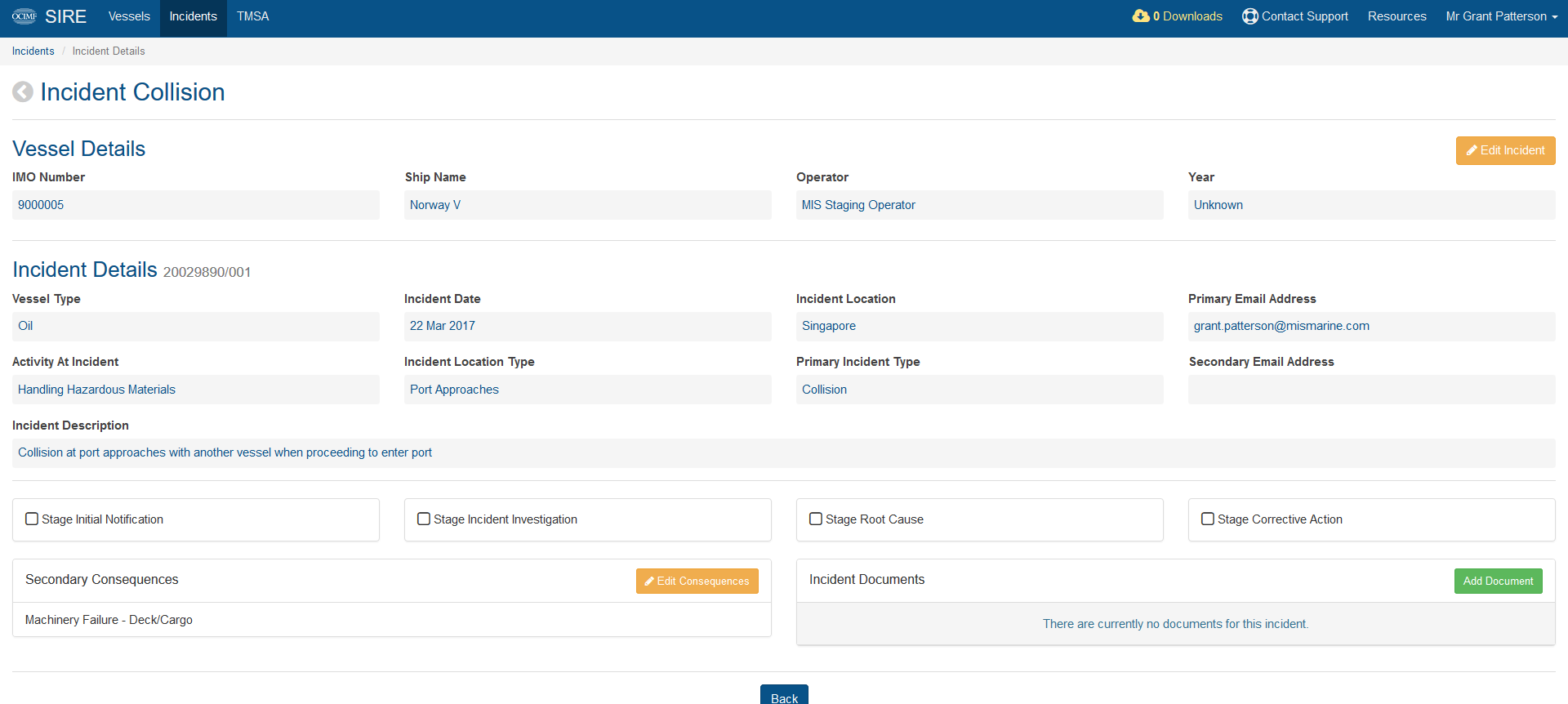Follow the Incidents breadcrumb link
This screenshot has height=704, width=1568.
[x=33, y=51]
